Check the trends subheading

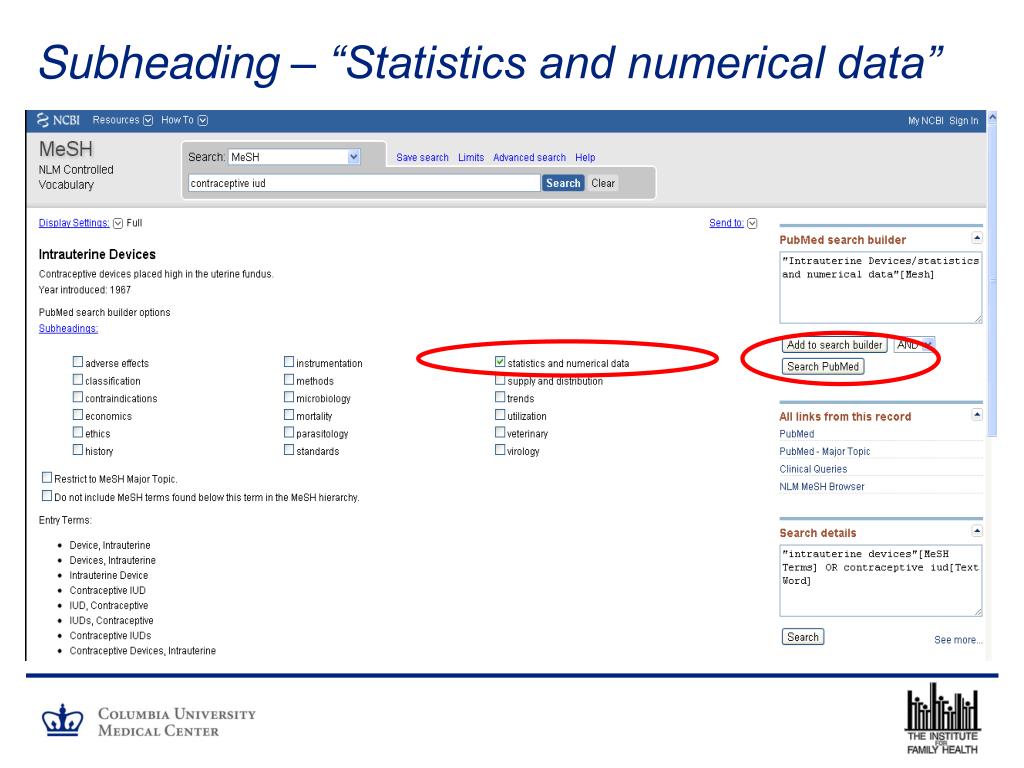(500, 397)
